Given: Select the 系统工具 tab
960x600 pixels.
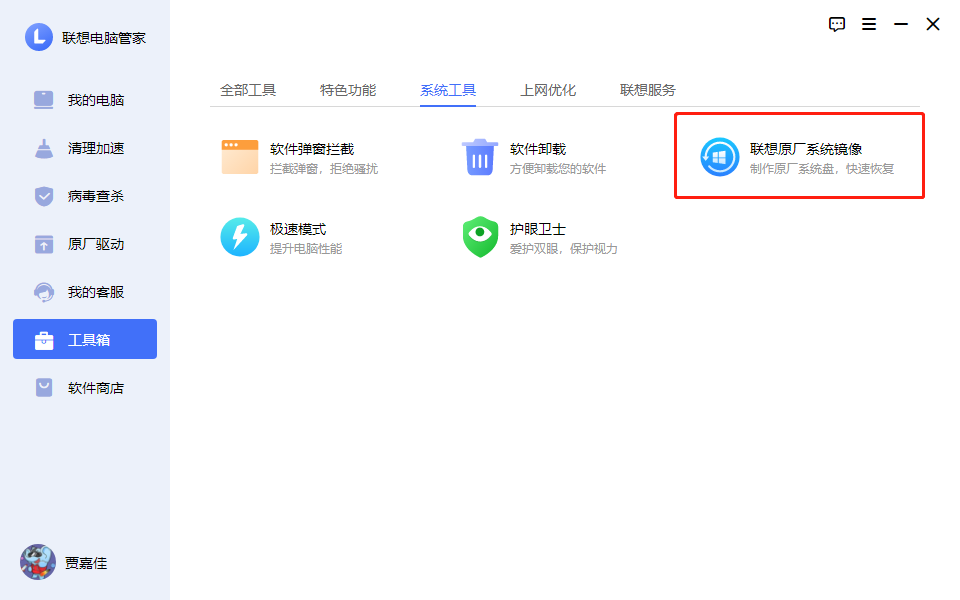Looking at the screenshot, I should (448, 90).
